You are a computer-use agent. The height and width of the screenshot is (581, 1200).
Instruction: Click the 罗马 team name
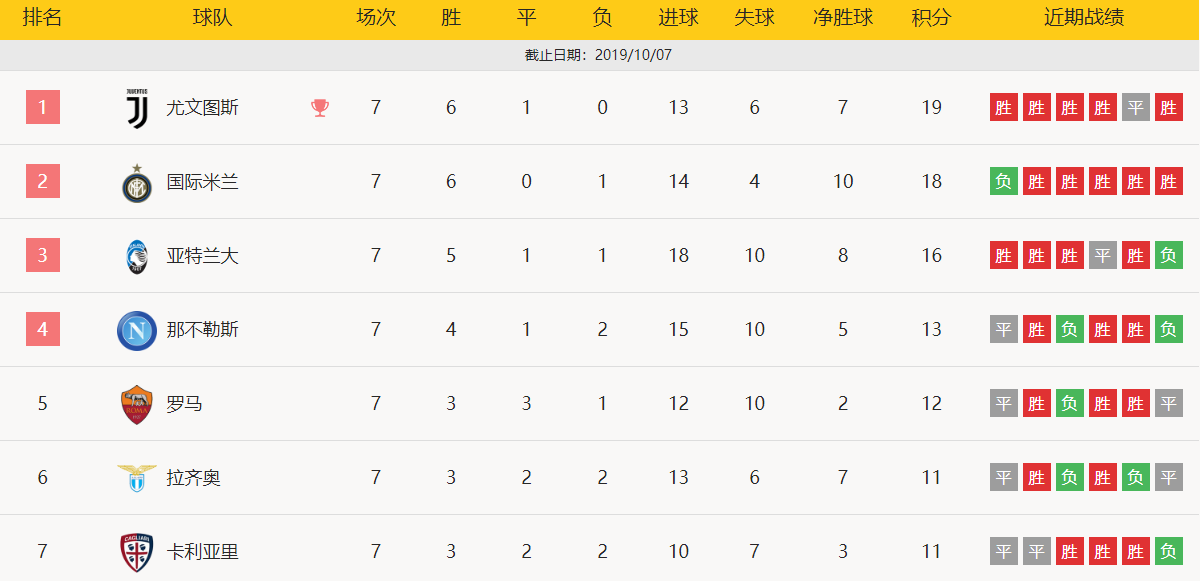(184, 404)
